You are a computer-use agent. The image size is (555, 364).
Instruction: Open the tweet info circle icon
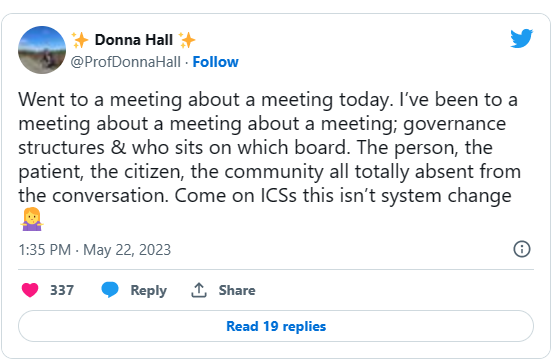[522, 249]
